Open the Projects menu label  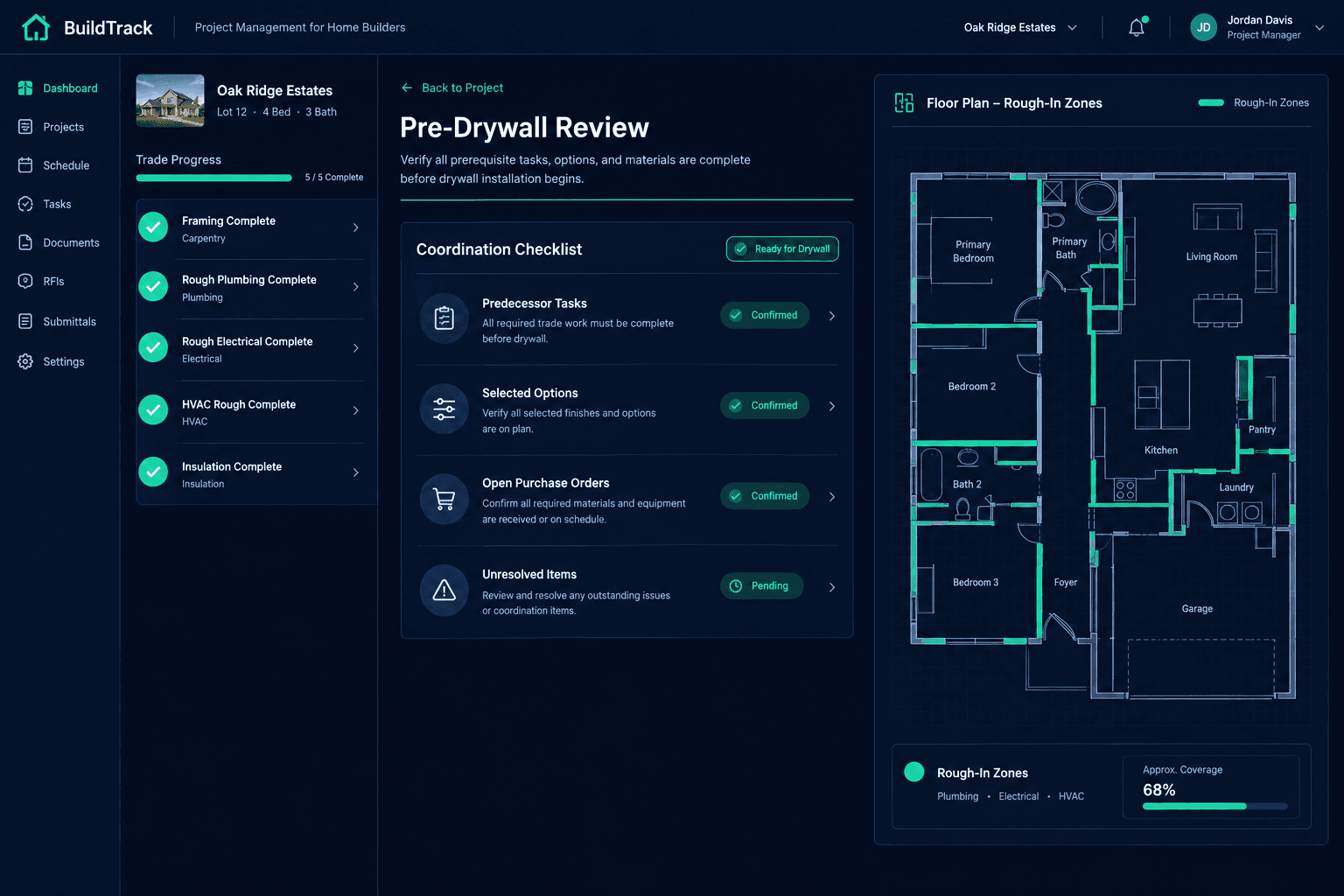click(64, 127)
